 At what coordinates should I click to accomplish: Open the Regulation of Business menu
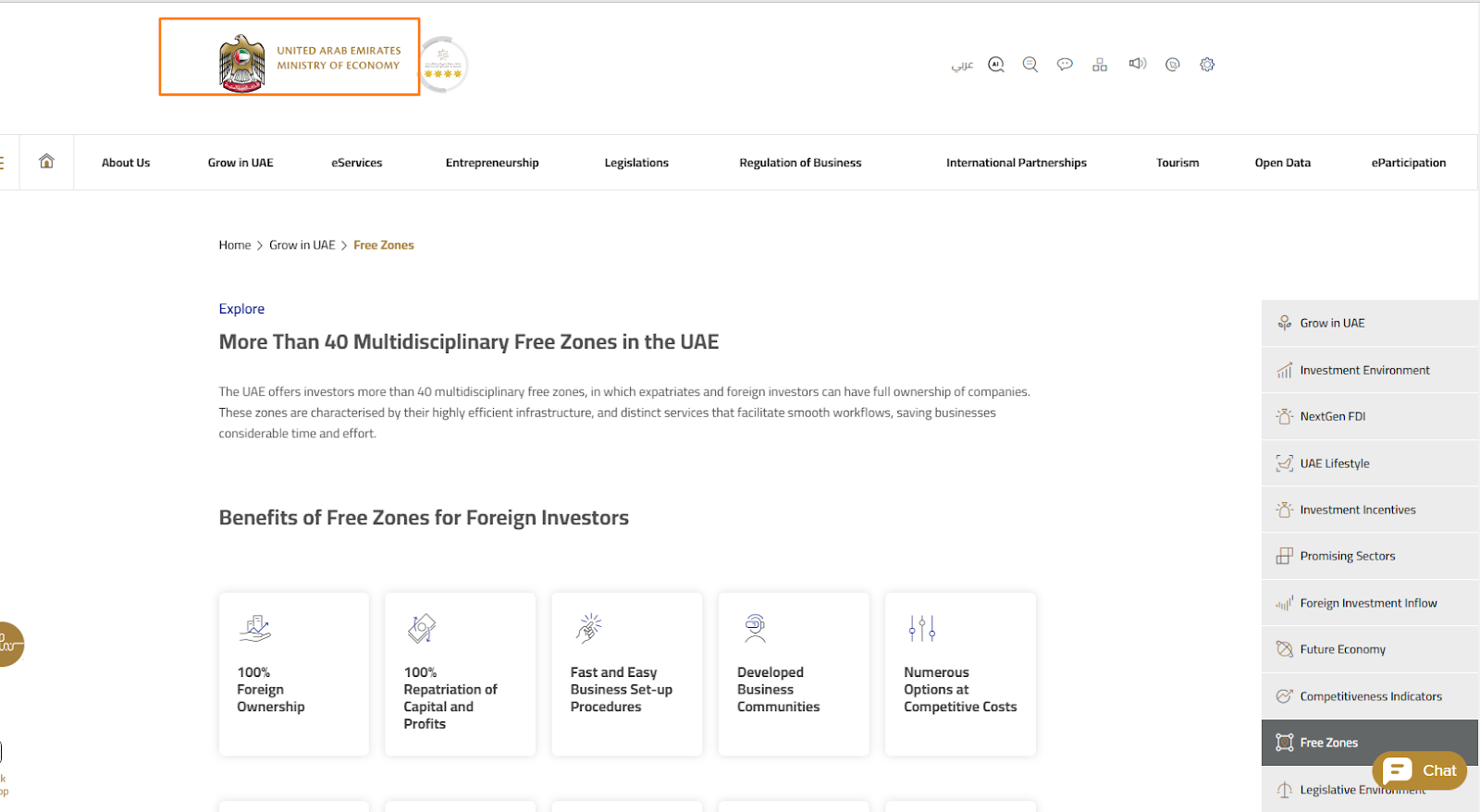800,163
